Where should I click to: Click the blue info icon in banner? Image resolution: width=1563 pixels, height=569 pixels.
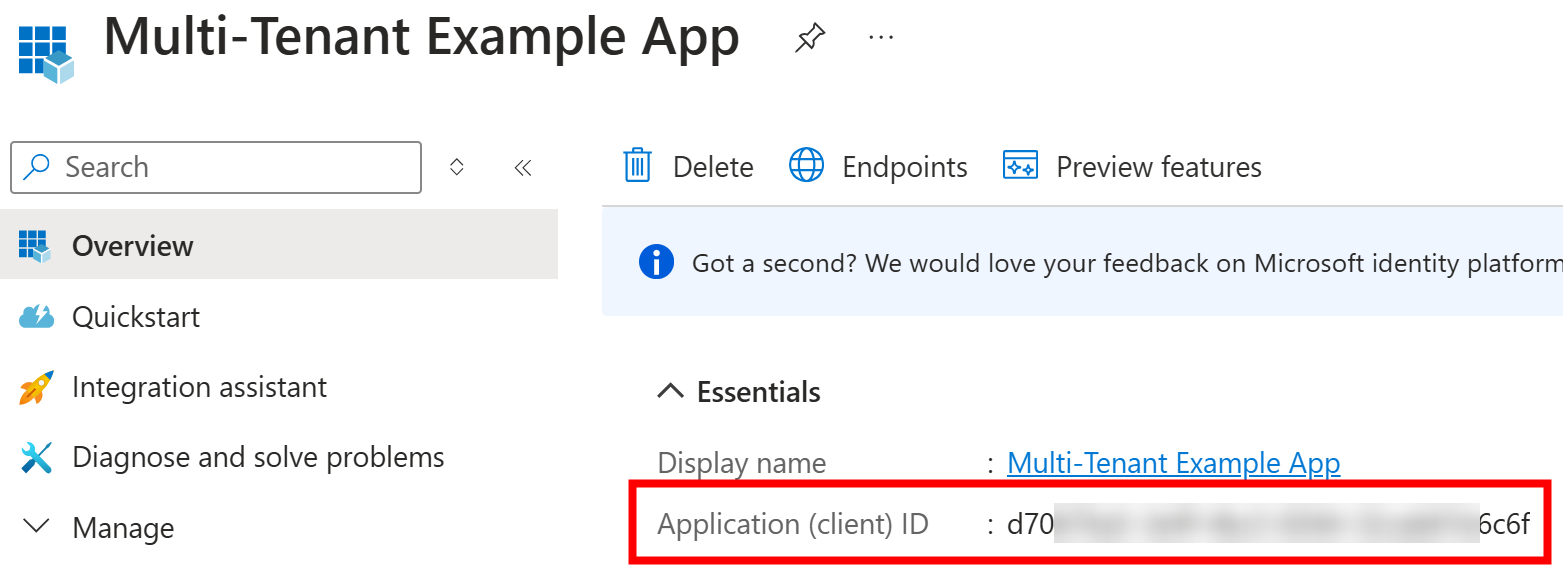point(656,263)
